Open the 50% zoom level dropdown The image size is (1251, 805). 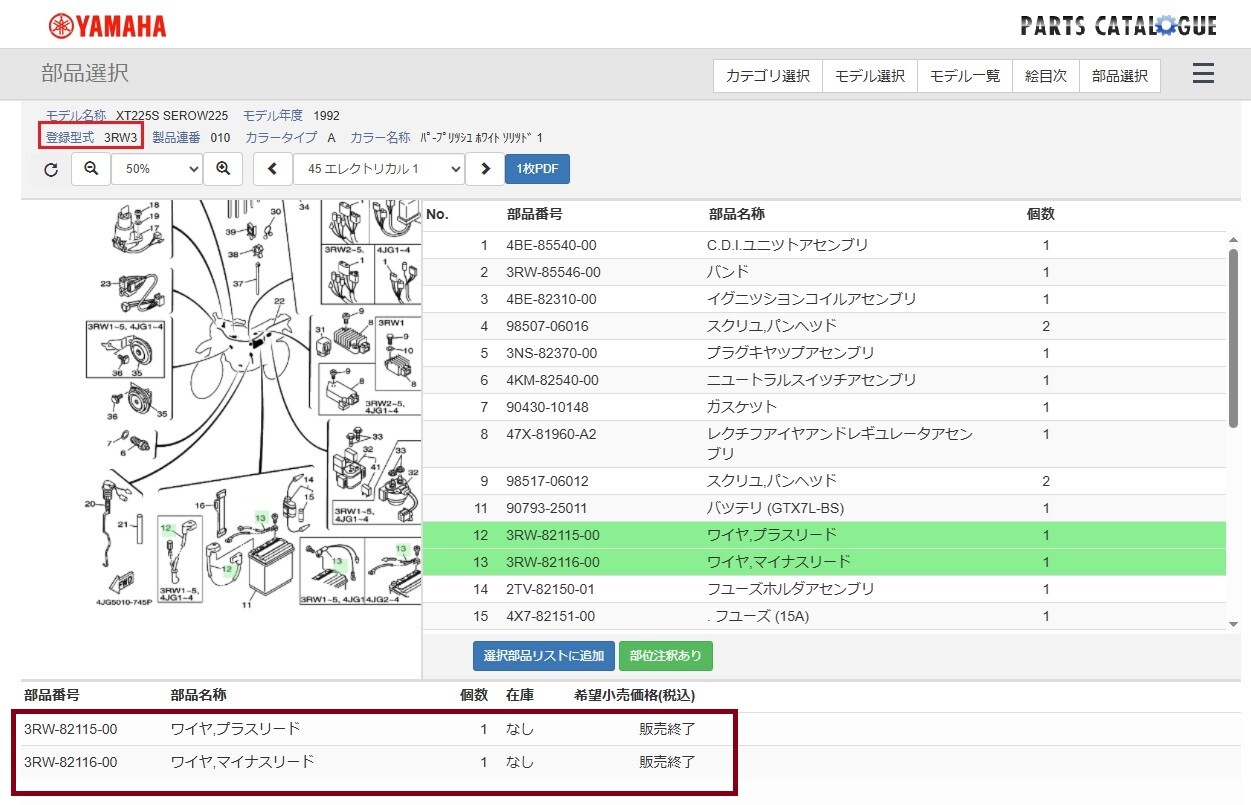157,169
